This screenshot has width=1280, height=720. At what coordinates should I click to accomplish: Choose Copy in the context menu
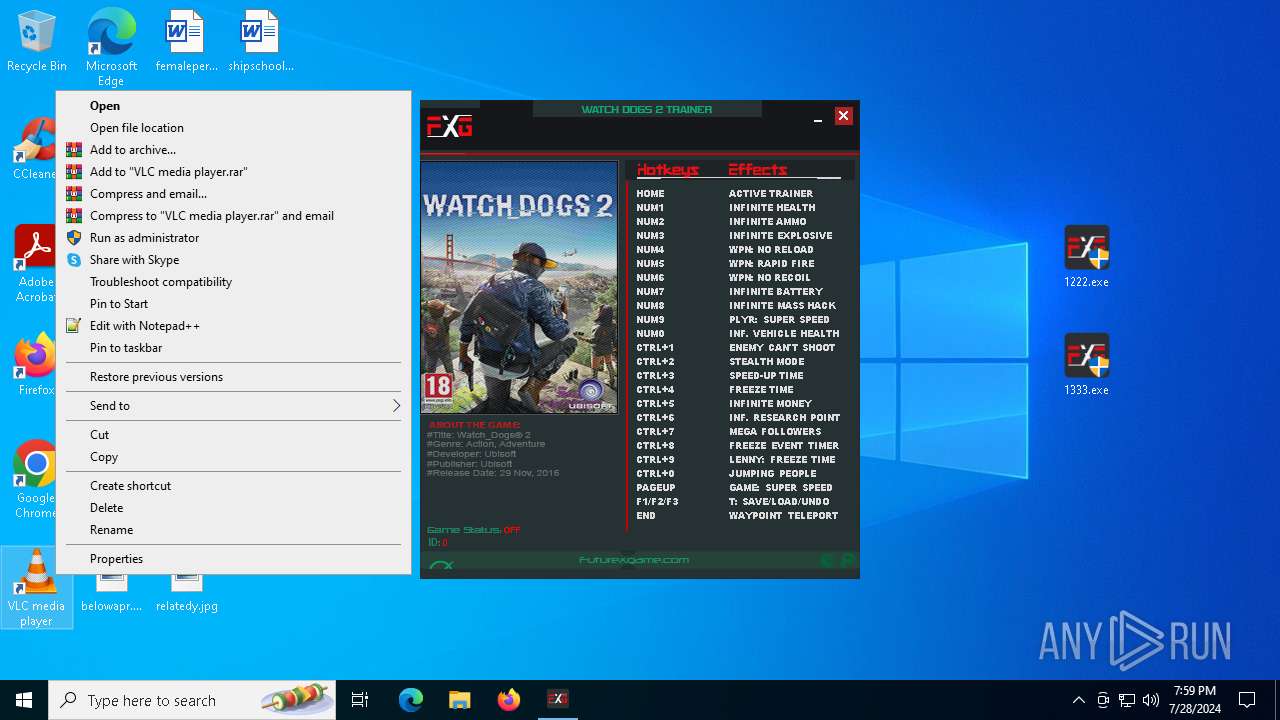pyautogui.click(x=233, y=457)
